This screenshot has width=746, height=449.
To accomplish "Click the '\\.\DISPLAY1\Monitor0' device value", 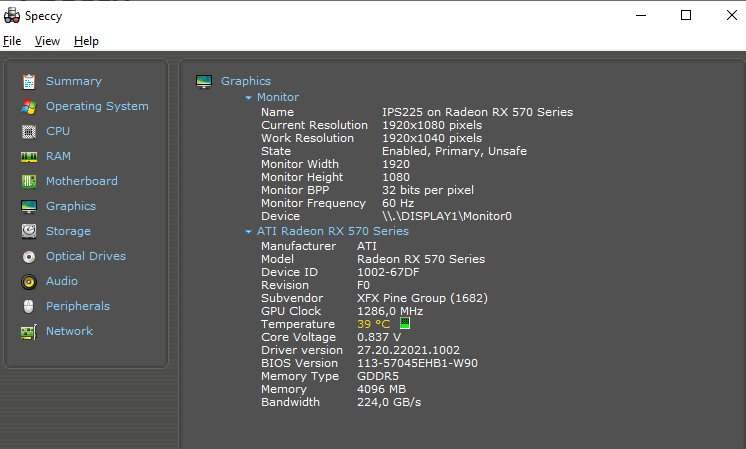I will (x=447, y=216).
